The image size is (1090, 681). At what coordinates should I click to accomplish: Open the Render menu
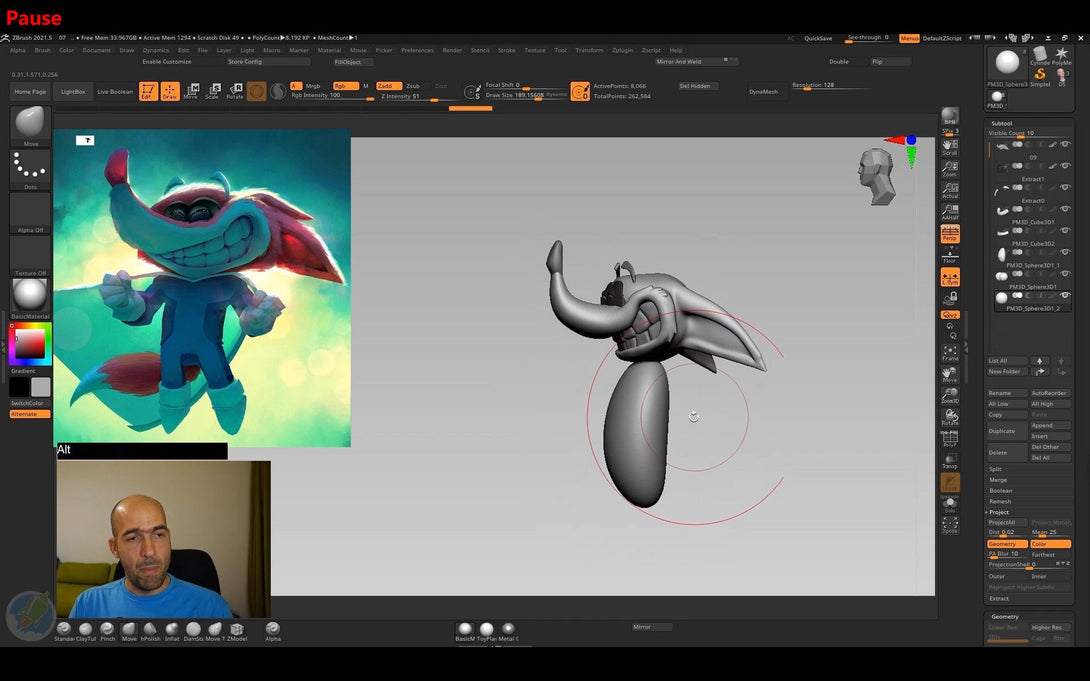tap(452, 50)
